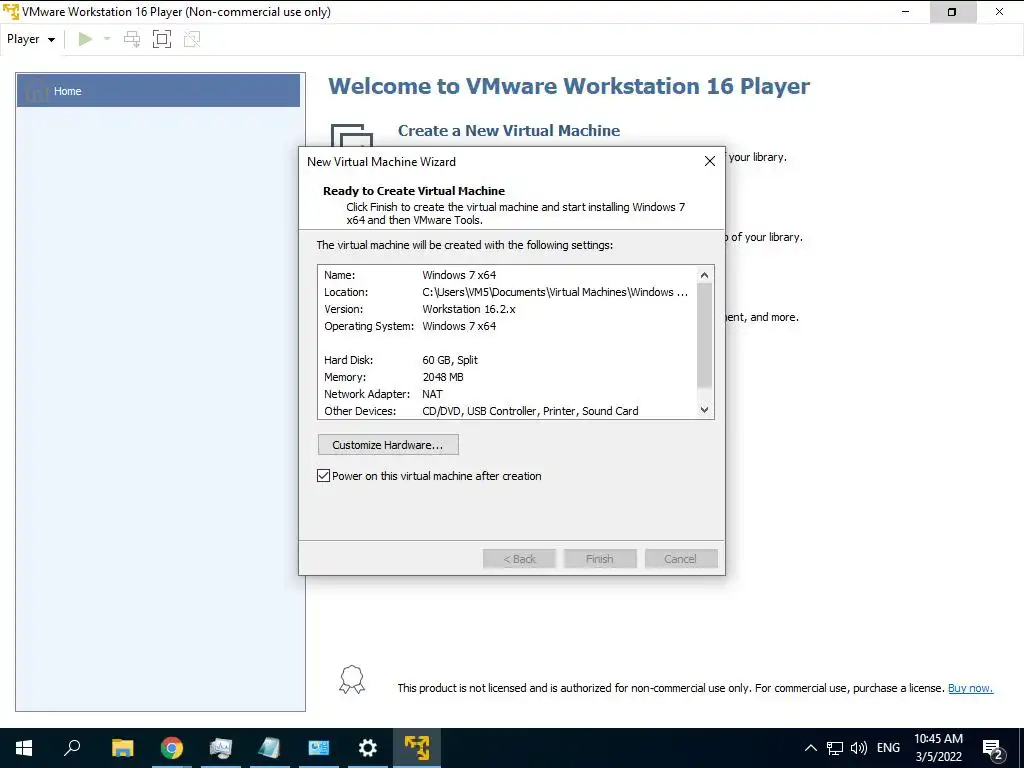1024x768 pixels.
Task: Uncheck Power on this virtual machine after creation
Action: tap(323, 475)
